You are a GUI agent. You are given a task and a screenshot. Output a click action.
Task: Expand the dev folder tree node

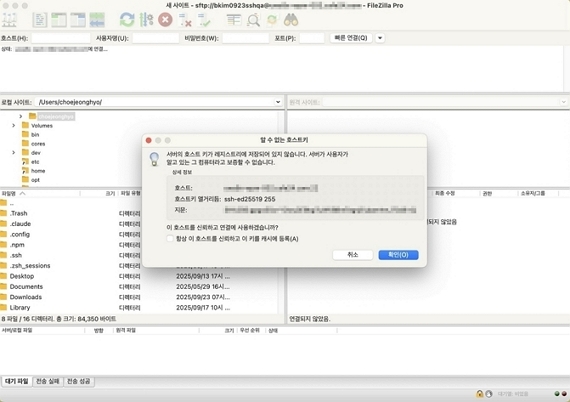(13, 153)
